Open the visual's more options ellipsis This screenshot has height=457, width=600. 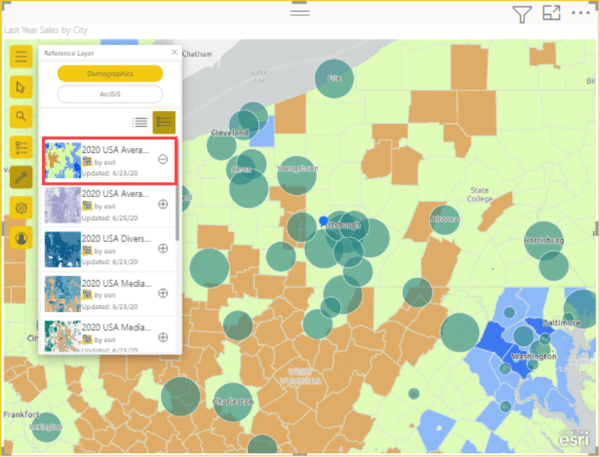click(581, 14)
